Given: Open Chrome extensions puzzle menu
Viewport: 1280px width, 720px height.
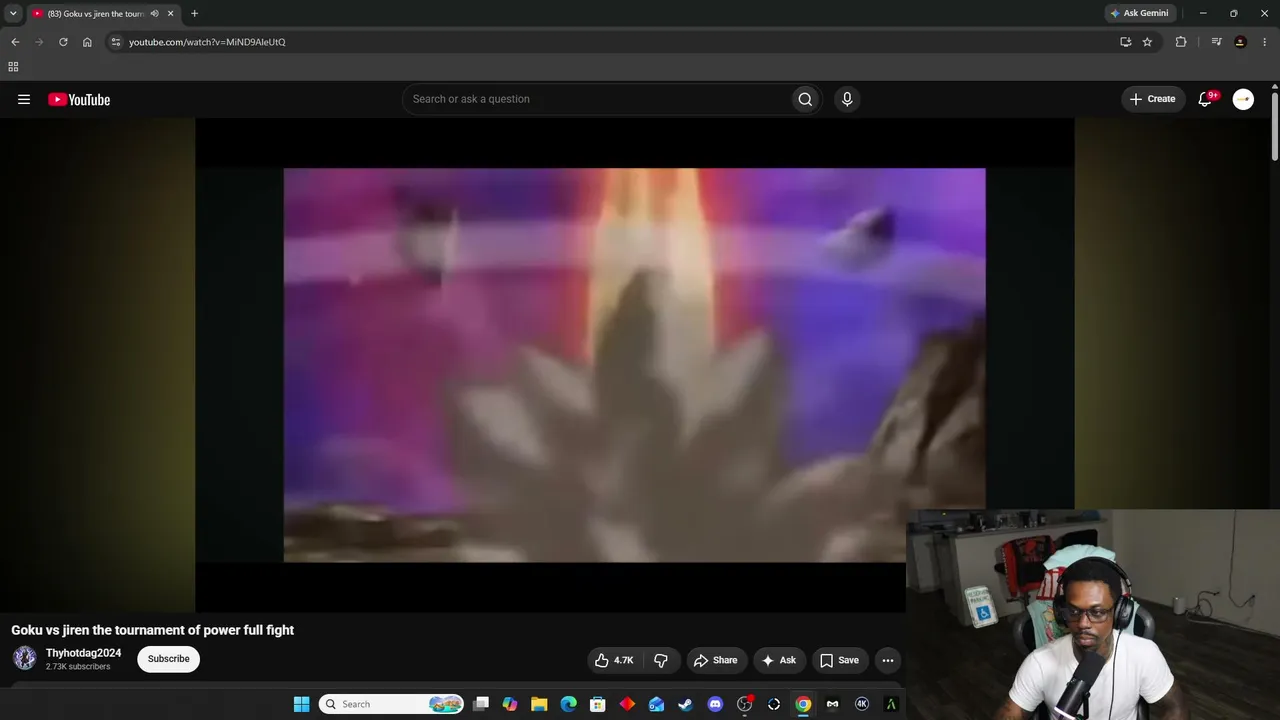Looking at the screenshot, I should coord(1181,42).
